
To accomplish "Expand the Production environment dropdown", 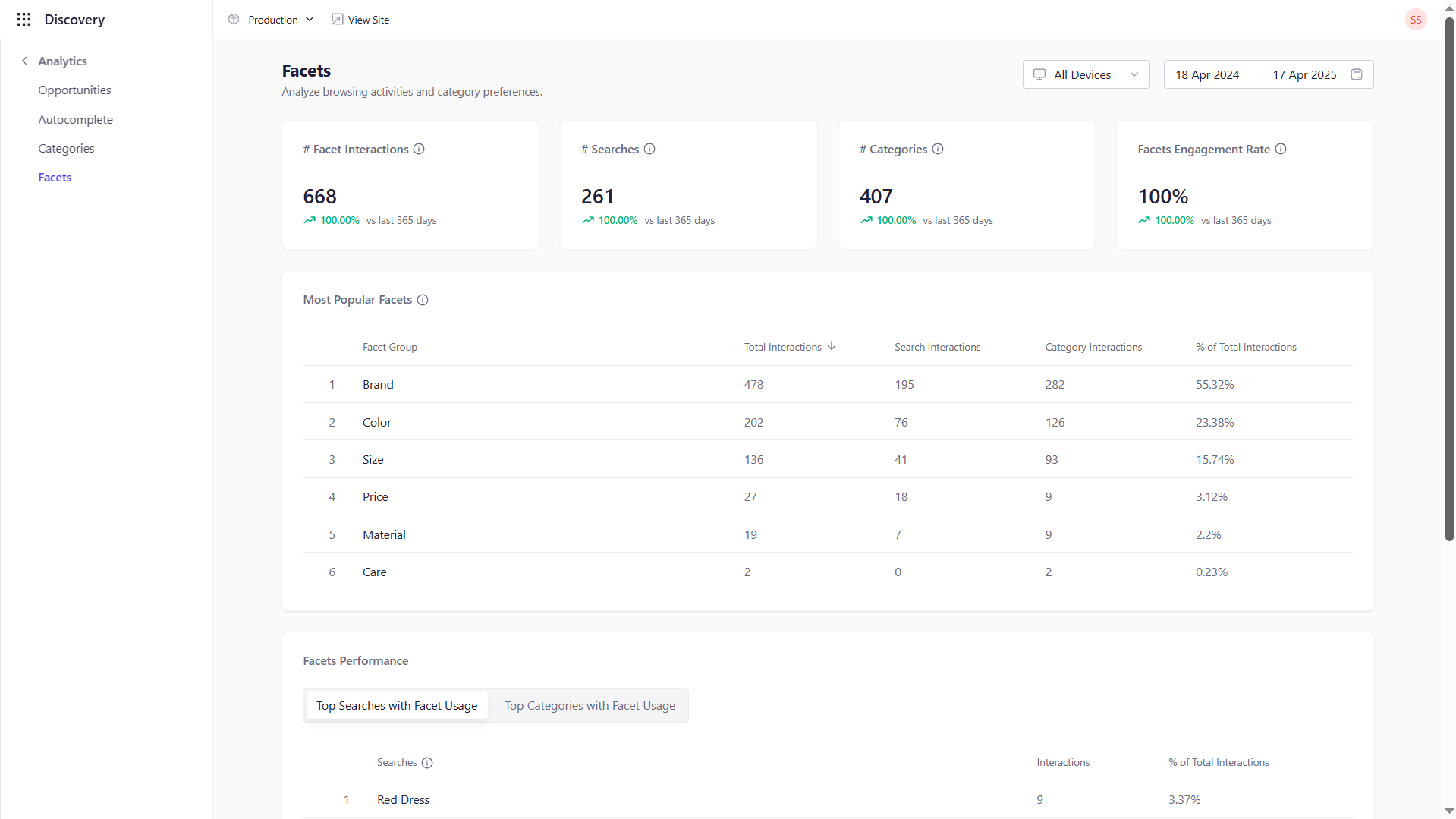I will [271, 20].
